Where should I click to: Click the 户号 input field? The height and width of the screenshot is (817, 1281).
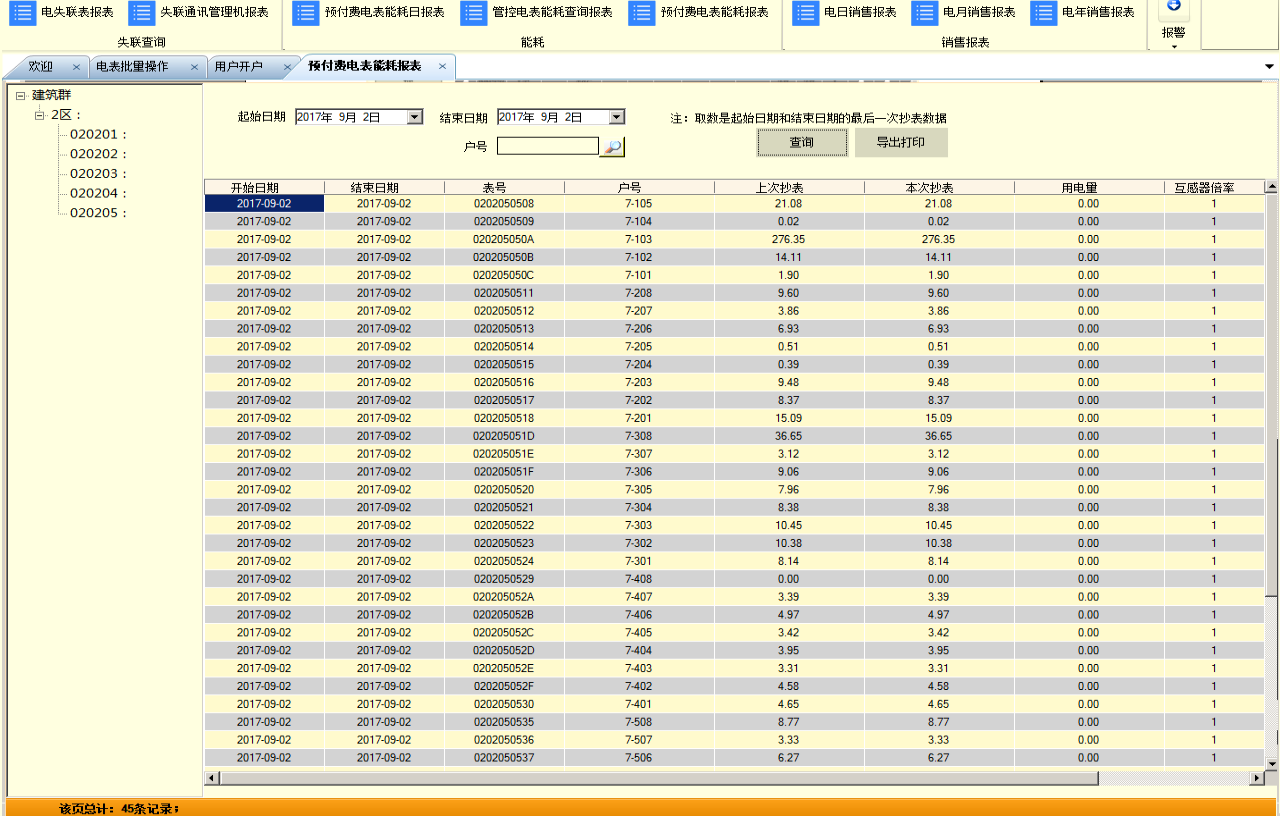click(547, 146)
